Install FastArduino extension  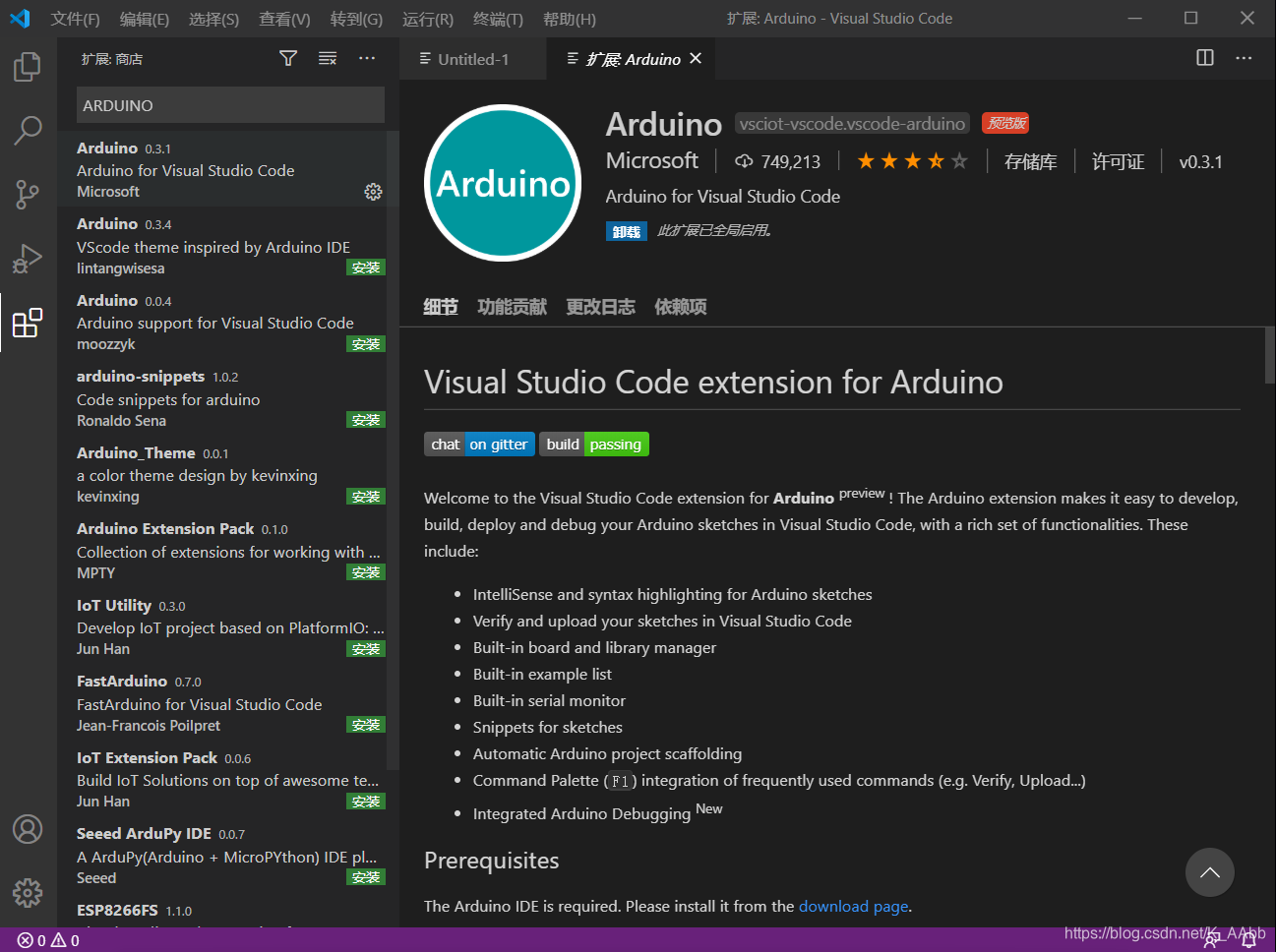(366, 725)
